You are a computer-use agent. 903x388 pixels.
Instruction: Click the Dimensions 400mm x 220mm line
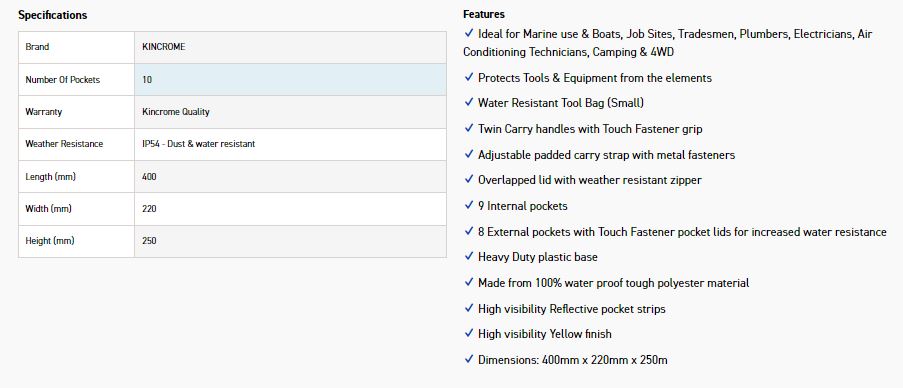(573, 360)
